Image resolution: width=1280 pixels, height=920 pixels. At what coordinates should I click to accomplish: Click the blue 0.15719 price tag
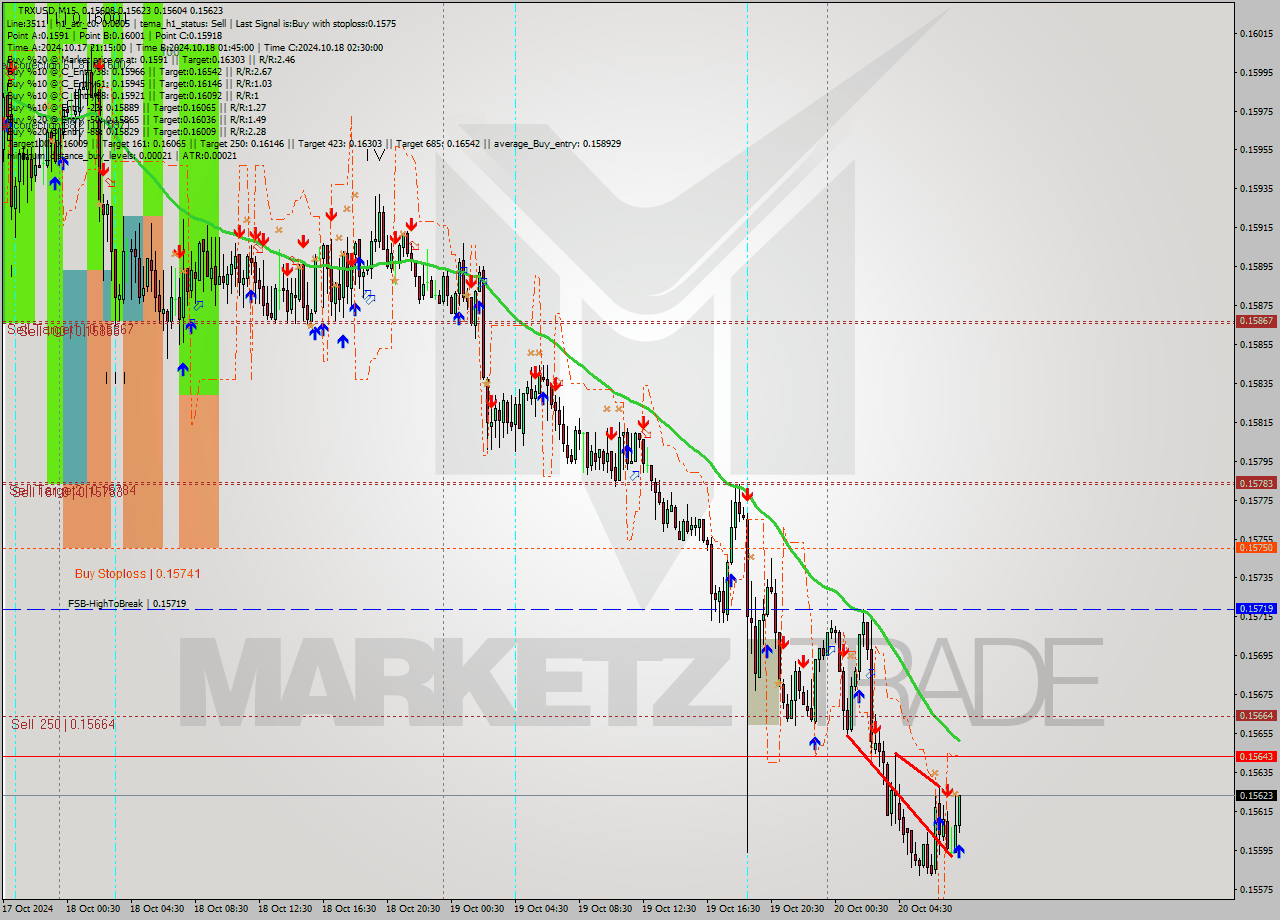tap(1256, 608)
